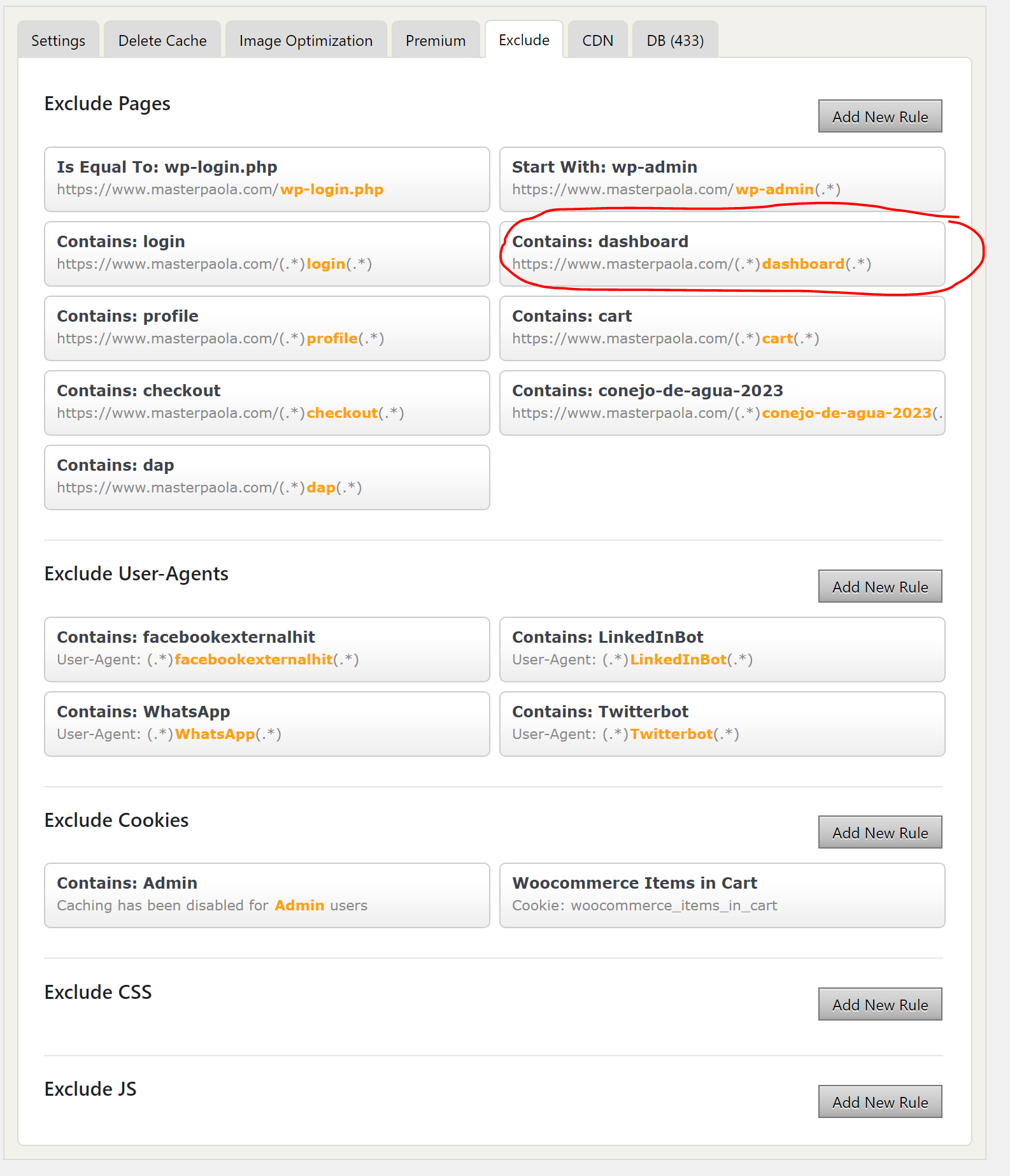
Task: Add new rule for Exclude User-Agents
Action: click(880, 586)
